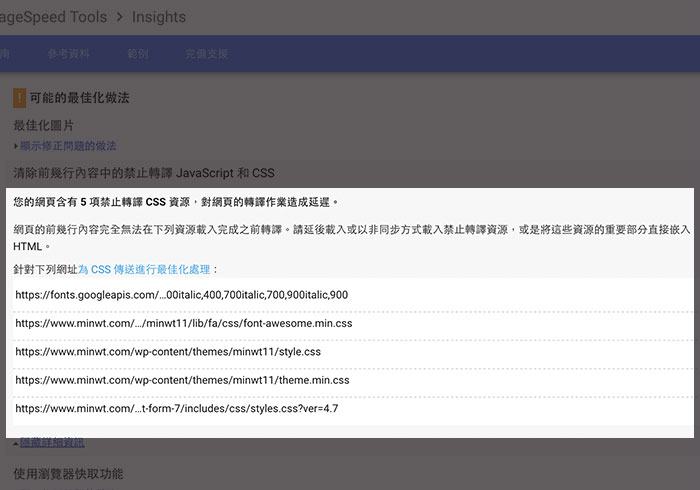Click the orange warning exclamation icon

20,98
